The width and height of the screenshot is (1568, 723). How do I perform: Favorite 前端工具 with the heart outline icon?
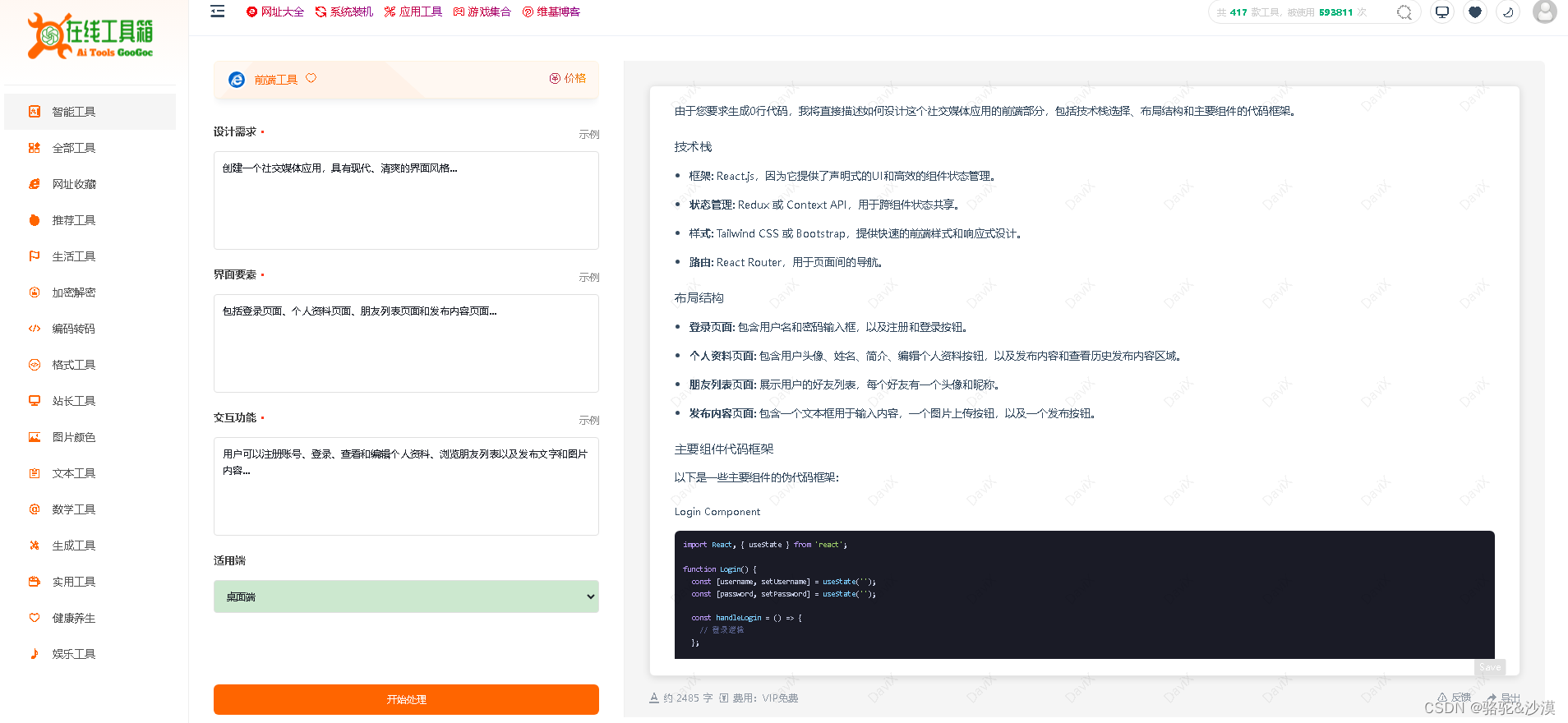[311, 79]
